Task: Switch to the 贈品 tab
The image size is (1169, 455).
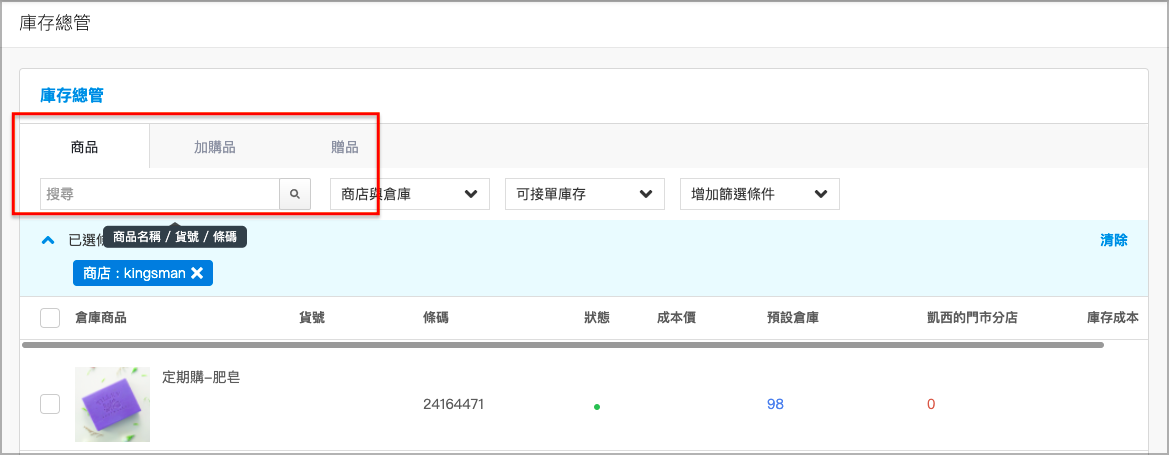Action: (344, 147)
